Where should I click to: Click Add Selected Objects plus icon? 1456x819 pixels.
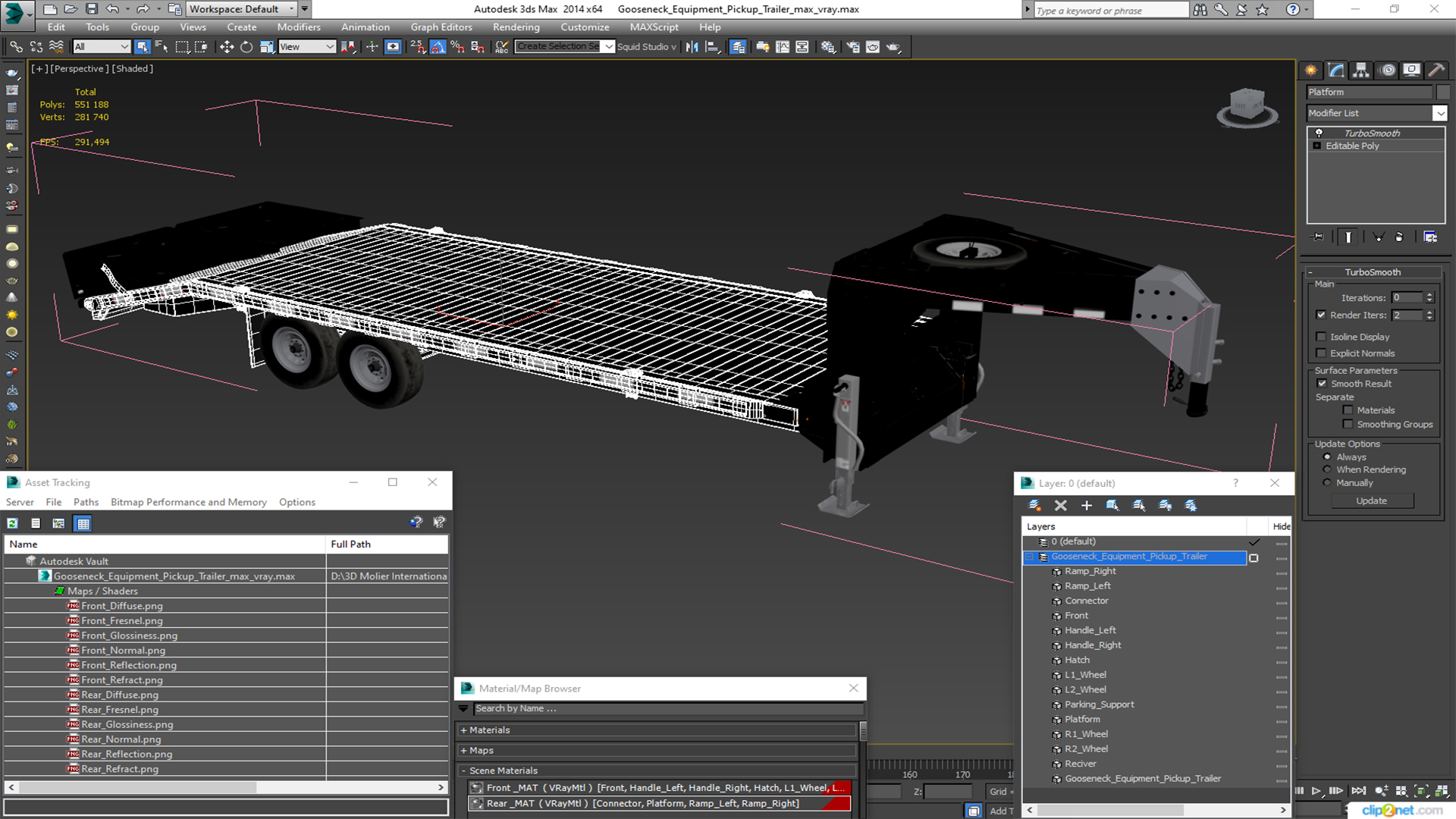coord(1087,505)
